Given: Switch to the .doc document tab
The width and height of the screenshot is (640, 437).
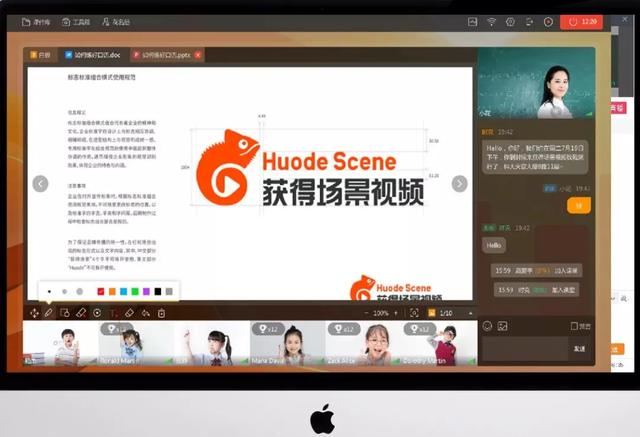Looking at the screenshot, I should point(93,55).
